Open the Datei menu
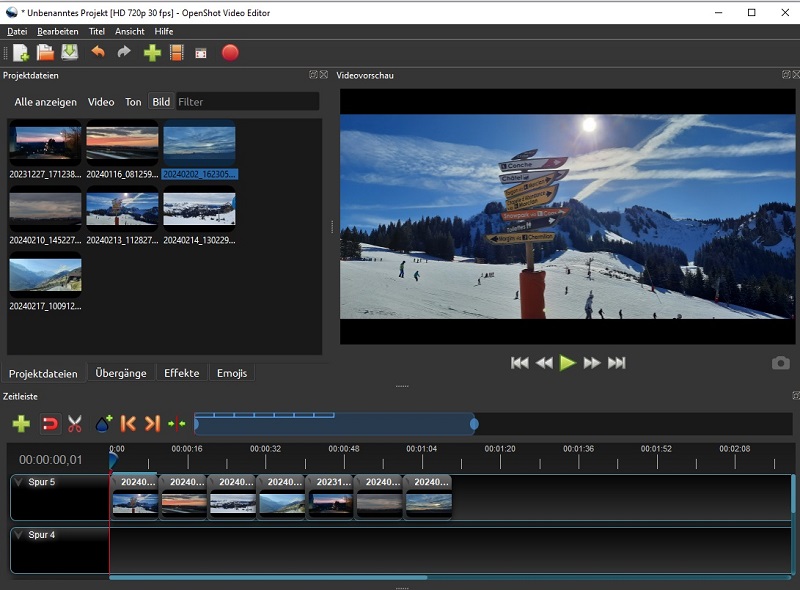 (x=17, y=32)
